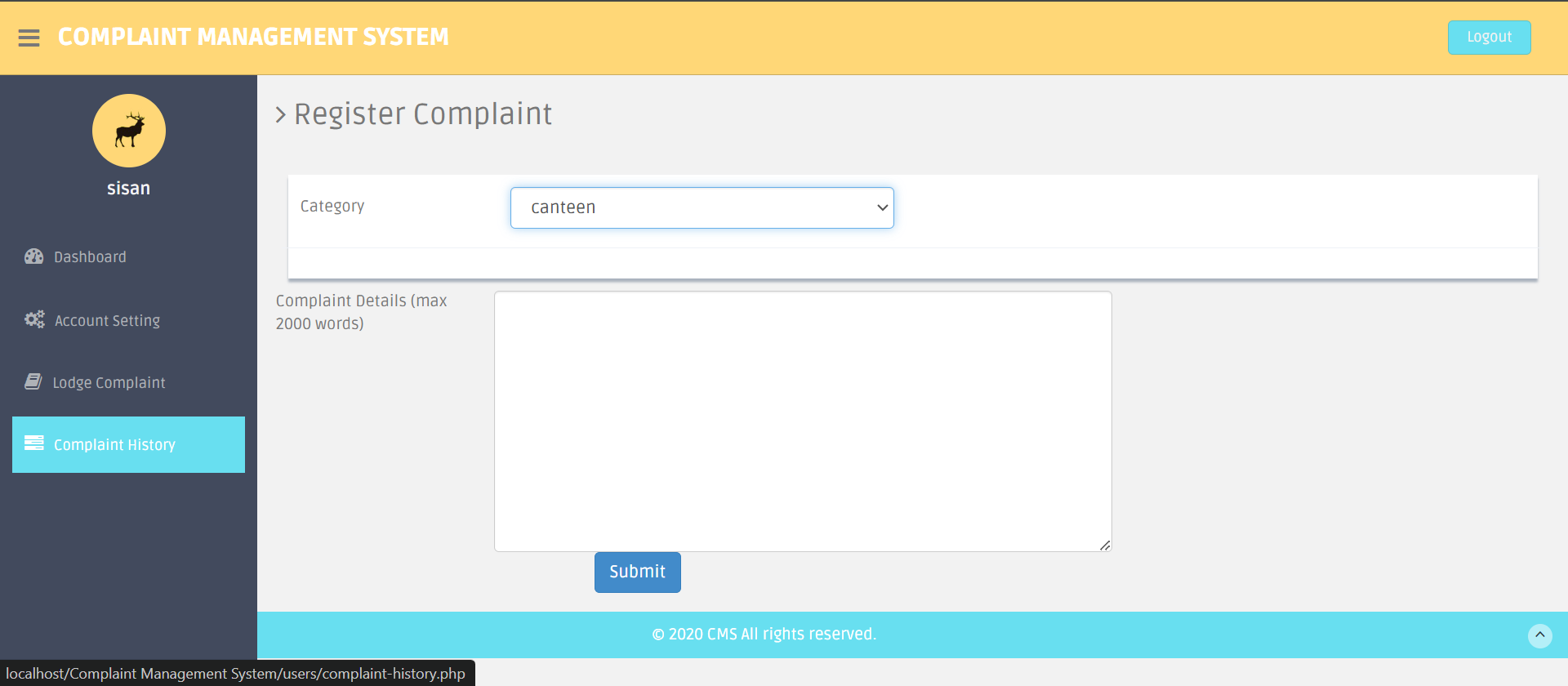The width and height of the screenshot is (1568, 686).
Task: Submit the complaint form
Action: click(x=637, y=572)
